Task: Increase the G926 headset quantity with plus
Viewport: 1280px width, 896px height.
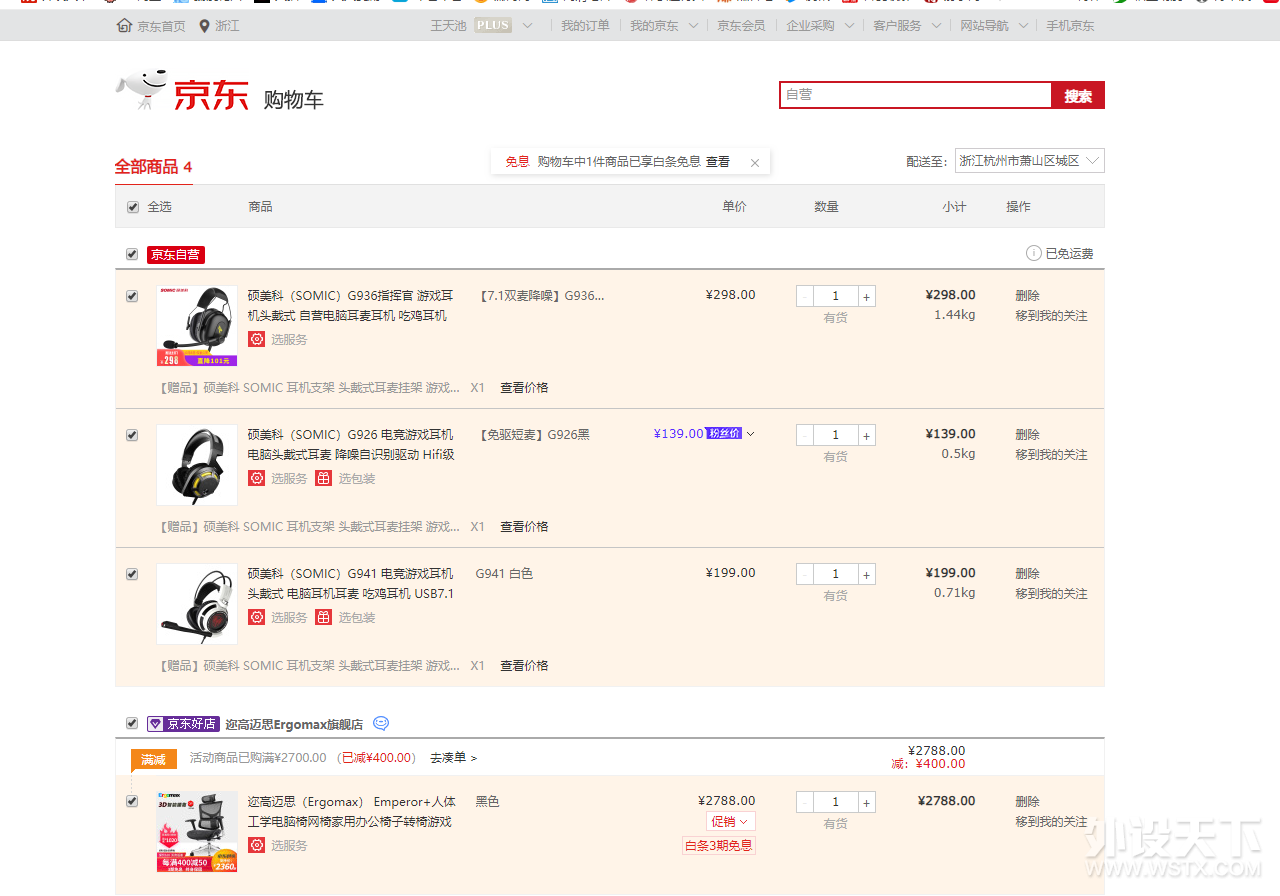Action: (866, 435)
